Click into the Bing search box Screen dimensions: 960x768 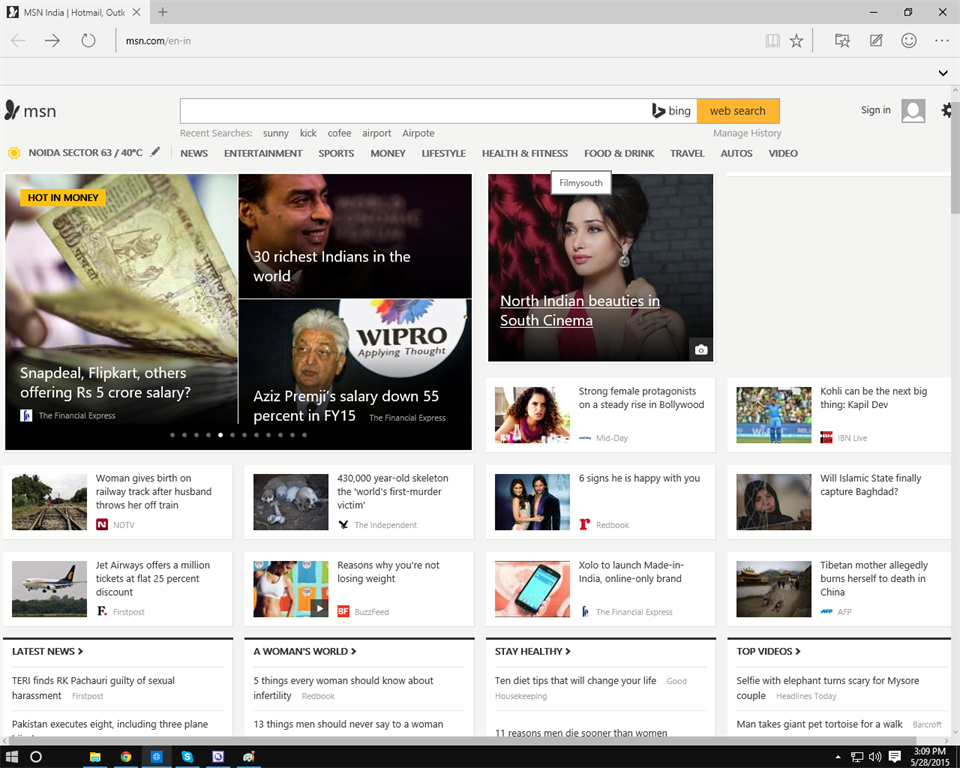[x=414, y=111]
